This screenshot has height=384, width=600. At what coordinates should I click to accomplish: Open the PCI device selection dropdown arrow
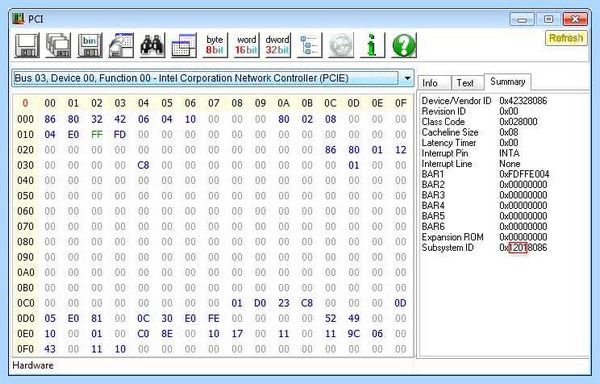(x=408, y=78)
